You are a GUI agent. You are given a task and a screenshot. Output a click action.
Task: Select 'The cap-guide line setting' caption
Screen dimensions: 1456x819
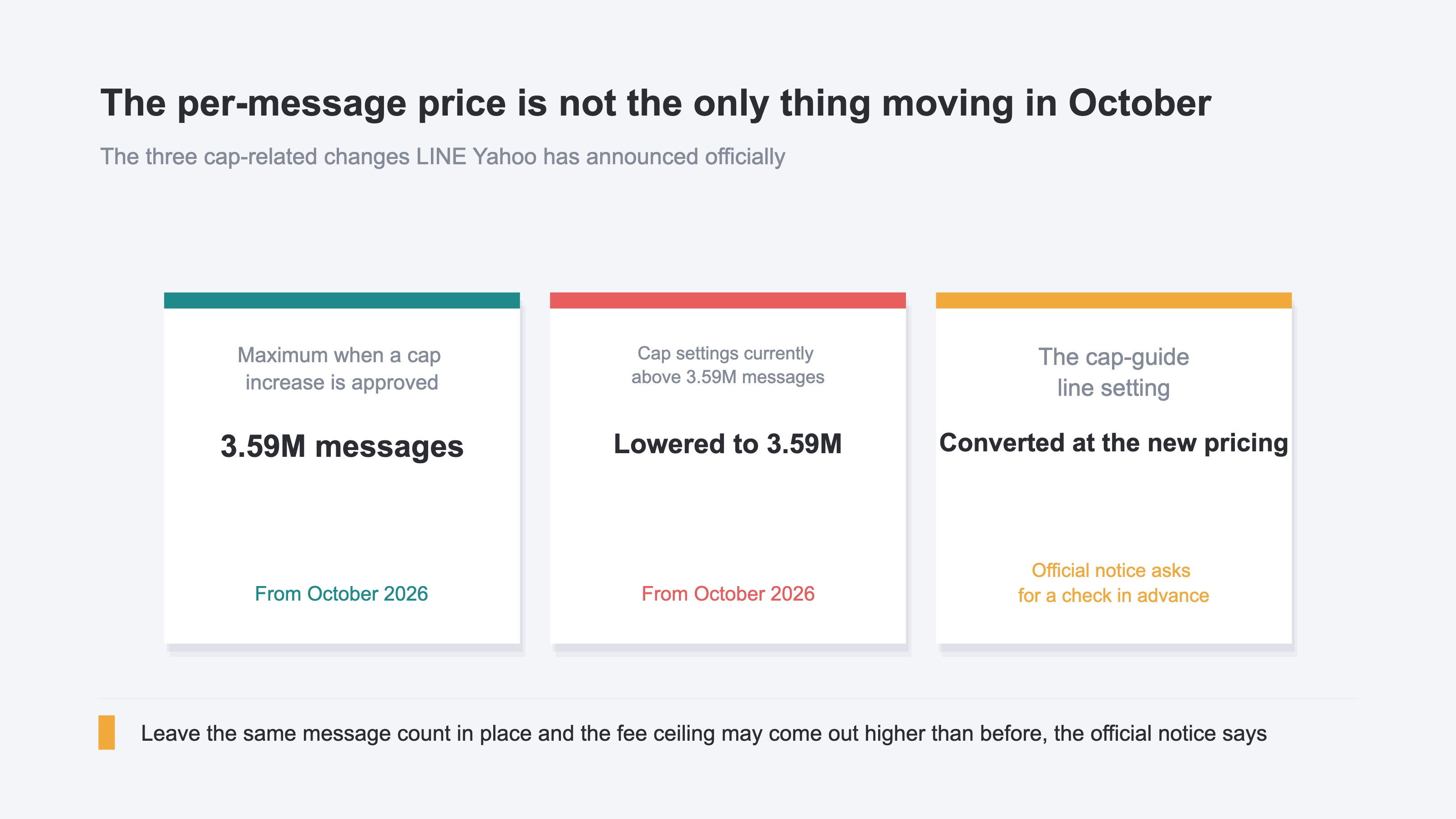point(1113,373)
